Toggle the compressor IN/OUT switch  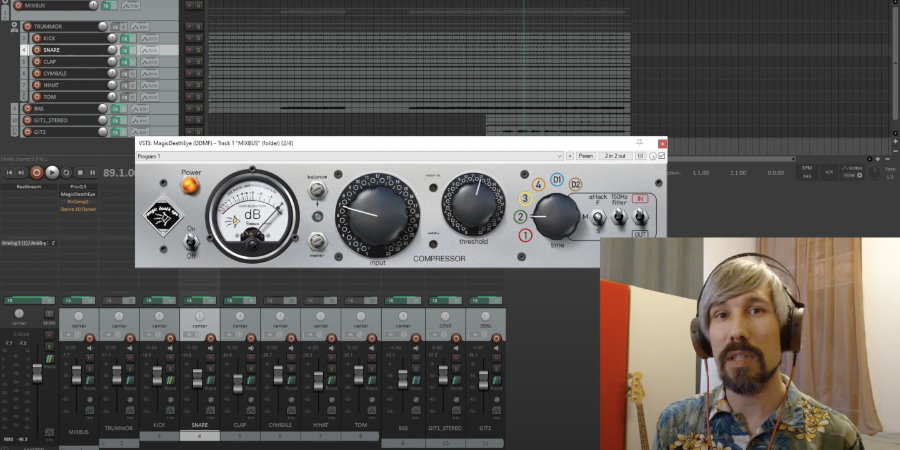tap(640, 216)
